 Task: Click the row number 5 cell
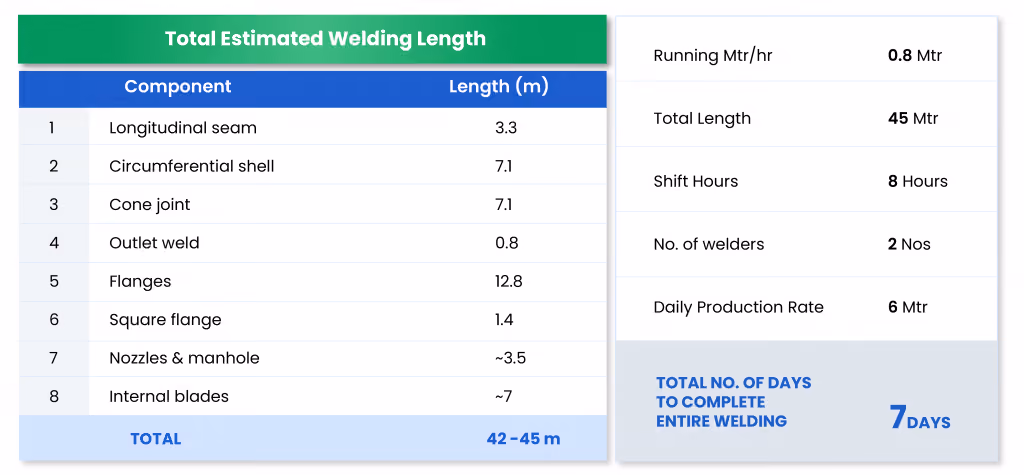click(54, 282)
